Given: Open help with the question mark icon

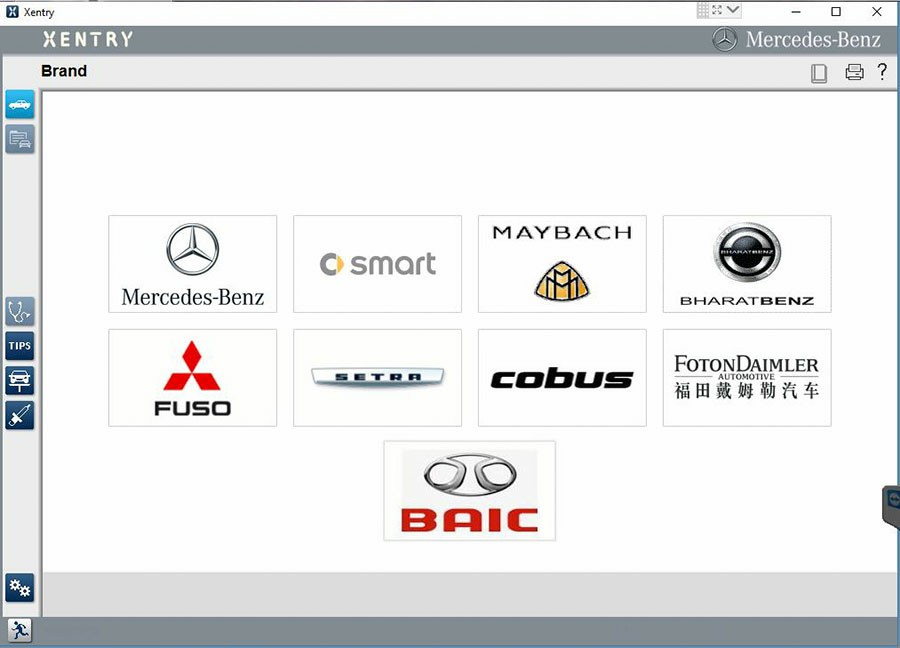Looking at the screenshot, I should [882, 72].
